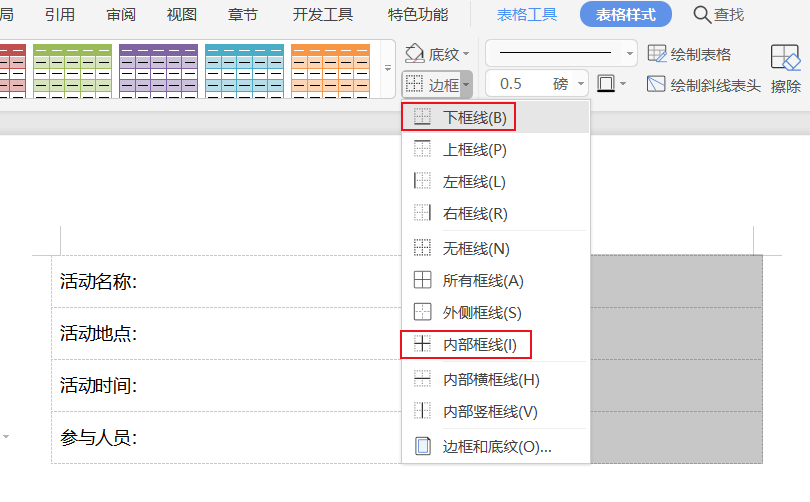The height and width of the screenshot is (502, 810).
Task: Click the 边框 border grid icon
Action: point(414,84)
